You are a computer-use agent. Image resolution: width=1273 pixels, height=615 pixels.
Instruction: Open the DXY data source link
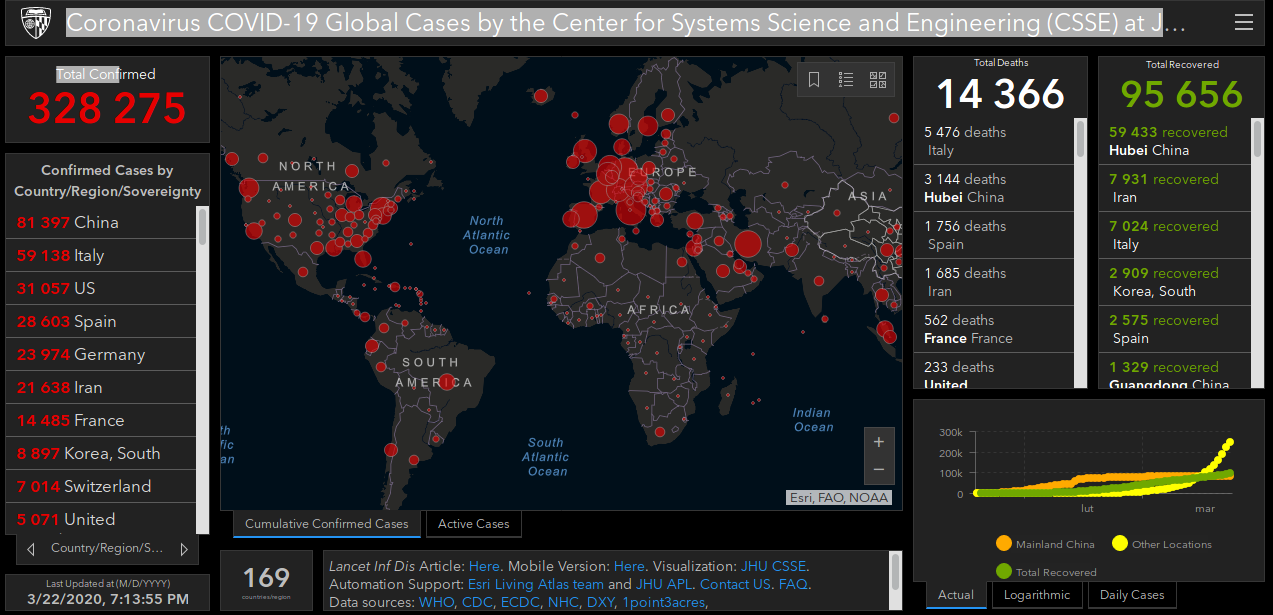[x=600, y=602]
